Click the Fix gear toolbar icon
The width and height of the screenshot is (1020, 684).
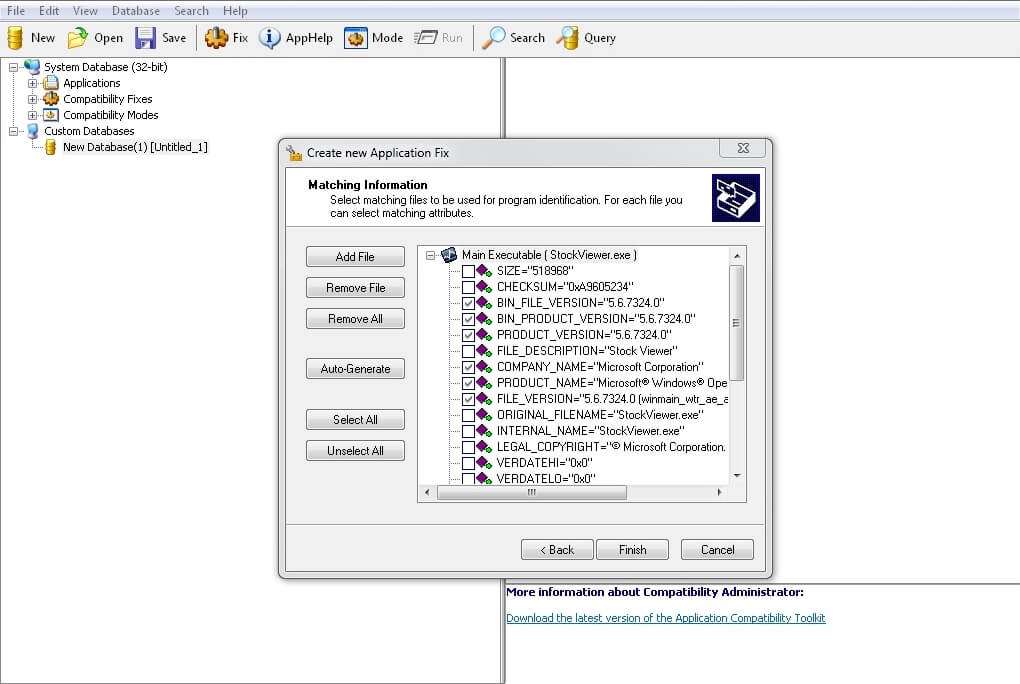coord(216,38)
